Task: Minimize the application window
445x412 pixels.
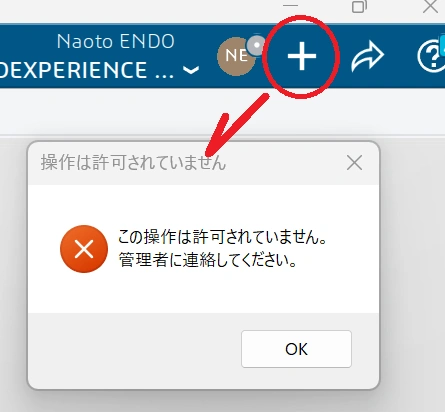Action: click(290, 6)
